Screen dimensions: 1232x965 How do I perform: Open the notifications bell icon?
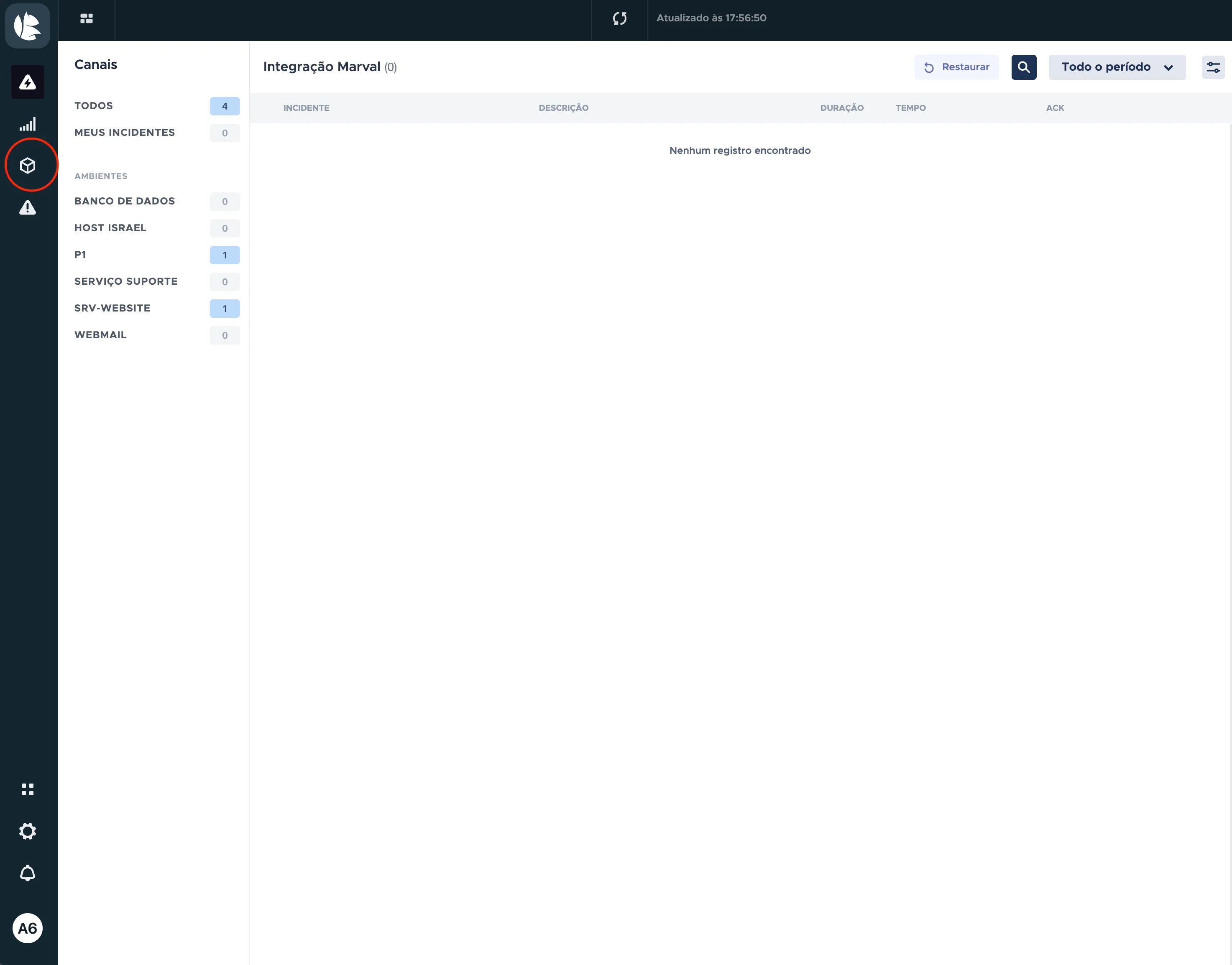click(28, 873)
